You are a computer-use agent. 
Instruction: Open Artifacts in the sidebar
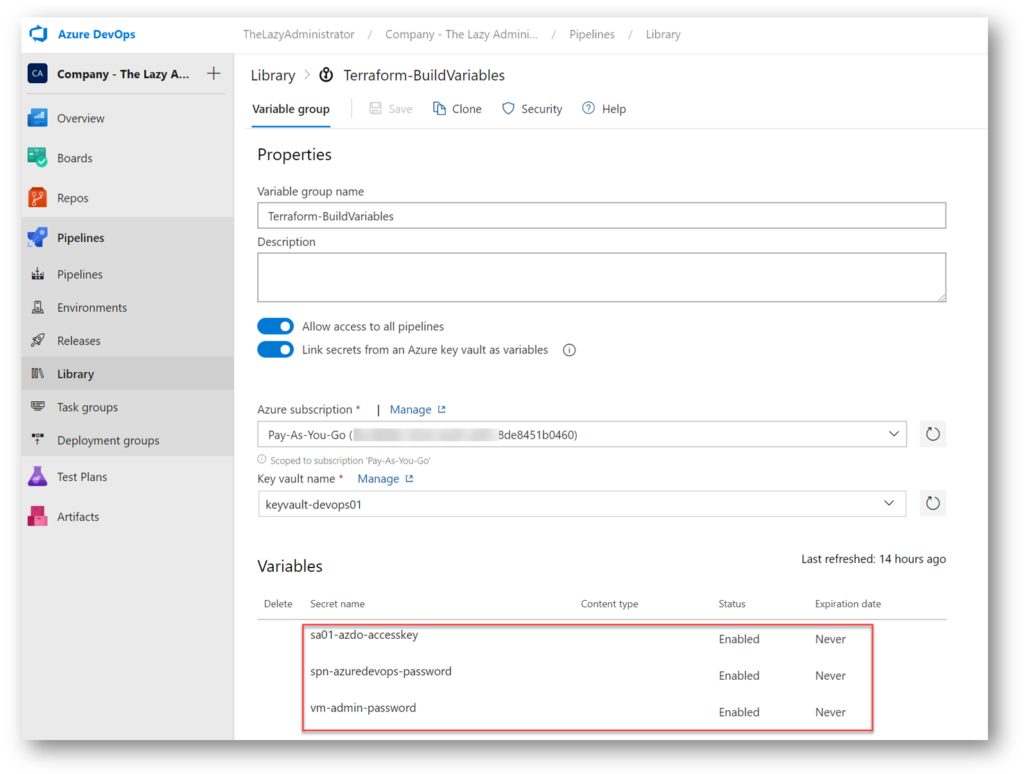(127, 517)
